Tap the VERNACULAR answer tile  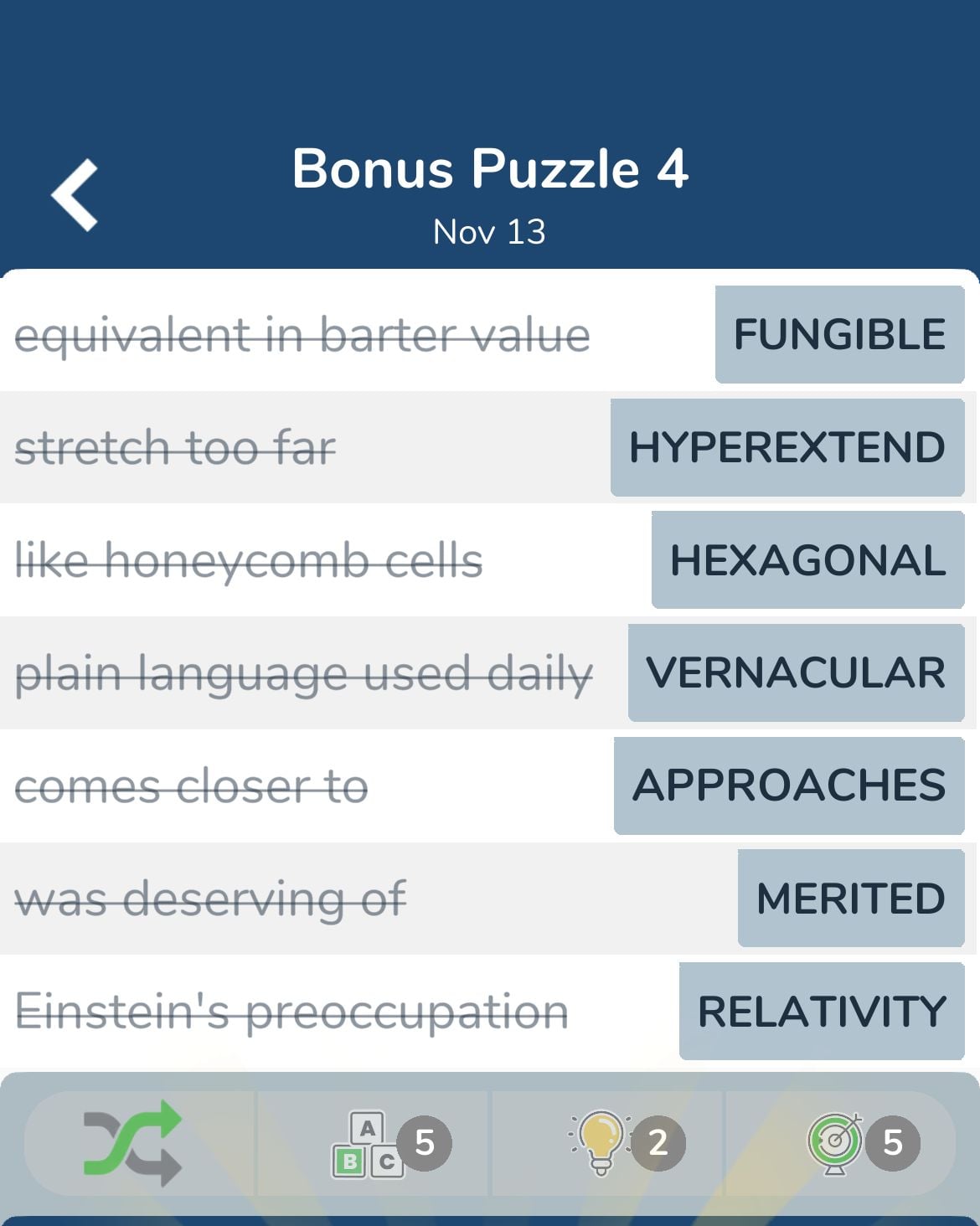797,672
